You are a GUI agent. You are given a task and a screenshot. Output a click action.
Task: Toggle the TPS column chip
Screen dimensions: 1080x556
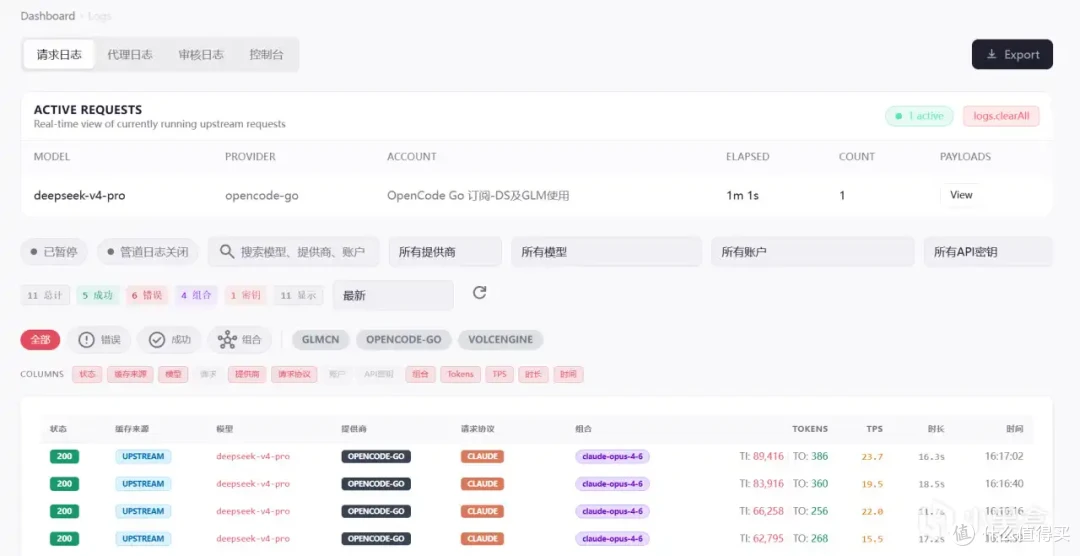499,374
